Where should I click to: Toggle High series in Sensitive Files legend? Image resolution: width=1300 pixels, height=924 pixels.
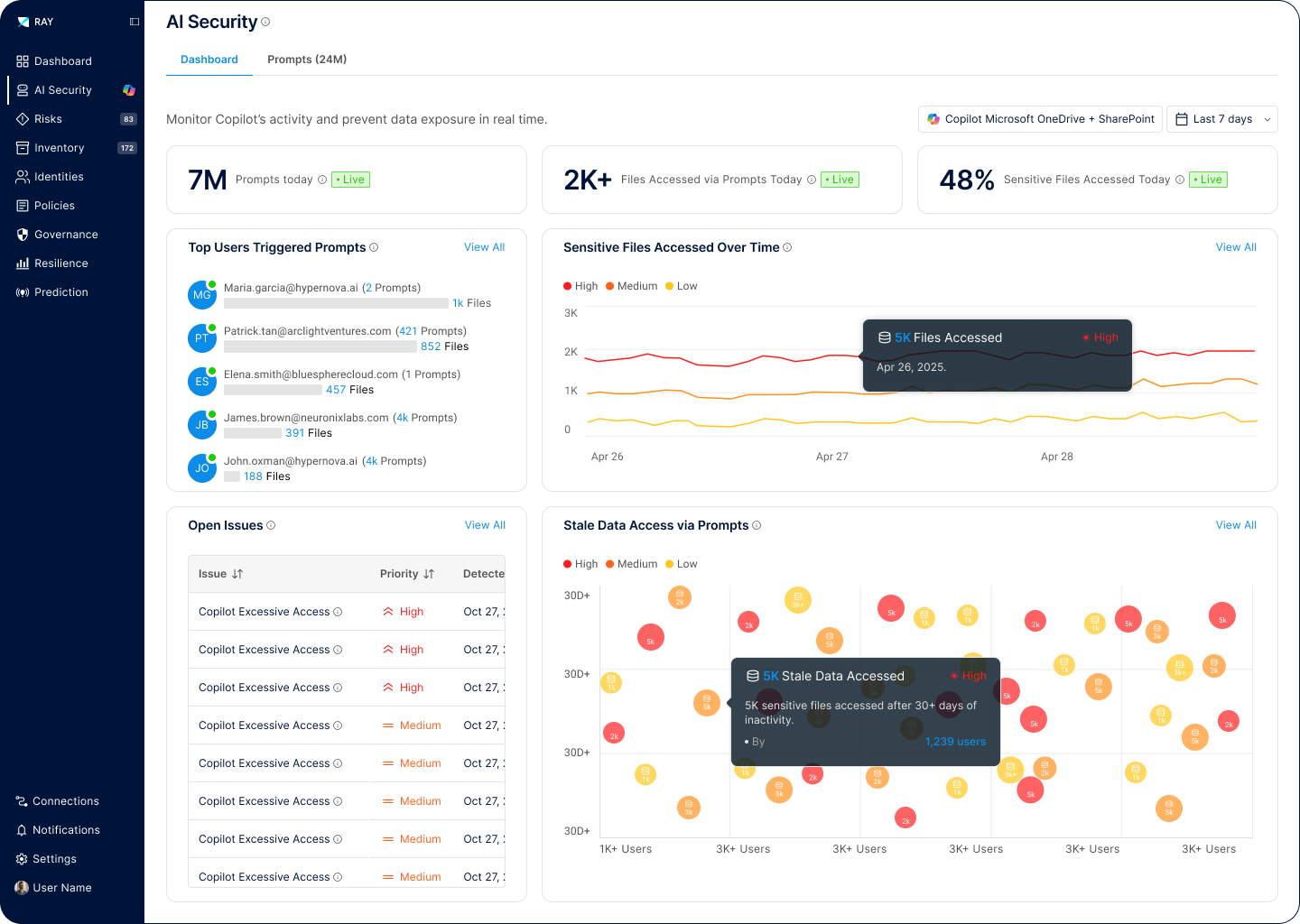point(580,286)
